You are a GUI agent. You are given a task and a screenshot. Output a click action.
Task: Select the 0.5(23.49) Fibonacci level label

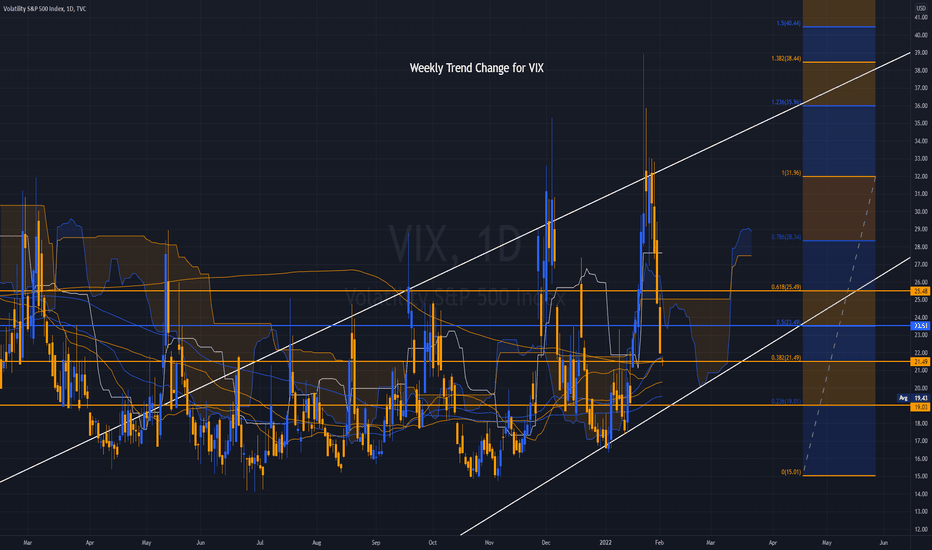point(788,323)
